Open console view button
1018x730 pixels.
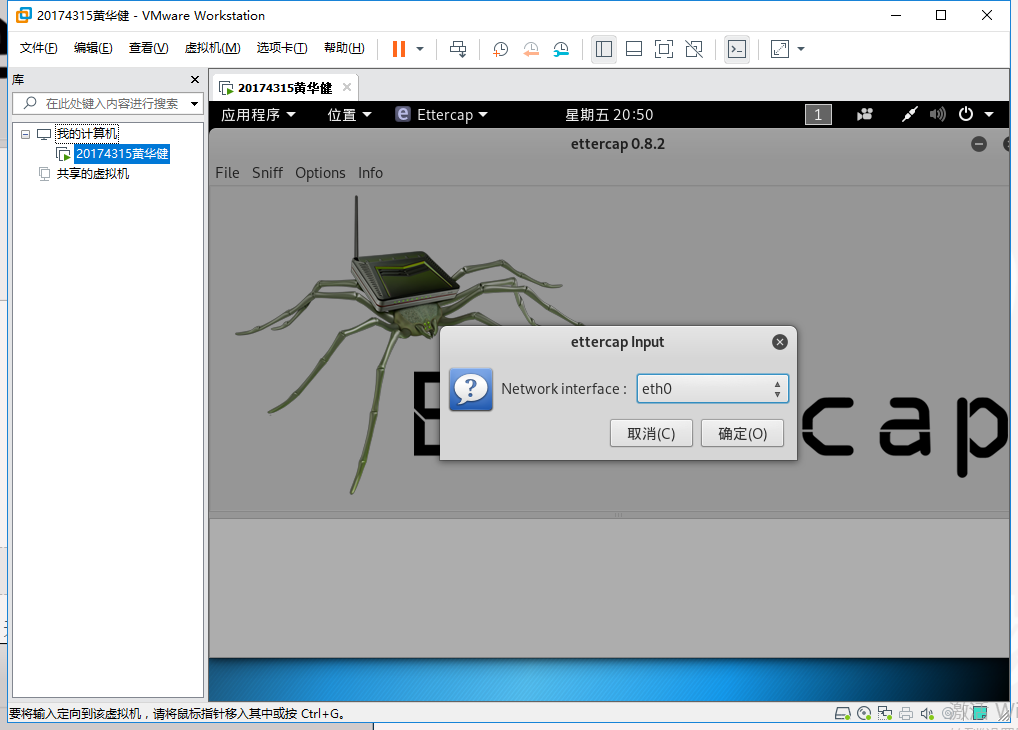pos(737,49)
